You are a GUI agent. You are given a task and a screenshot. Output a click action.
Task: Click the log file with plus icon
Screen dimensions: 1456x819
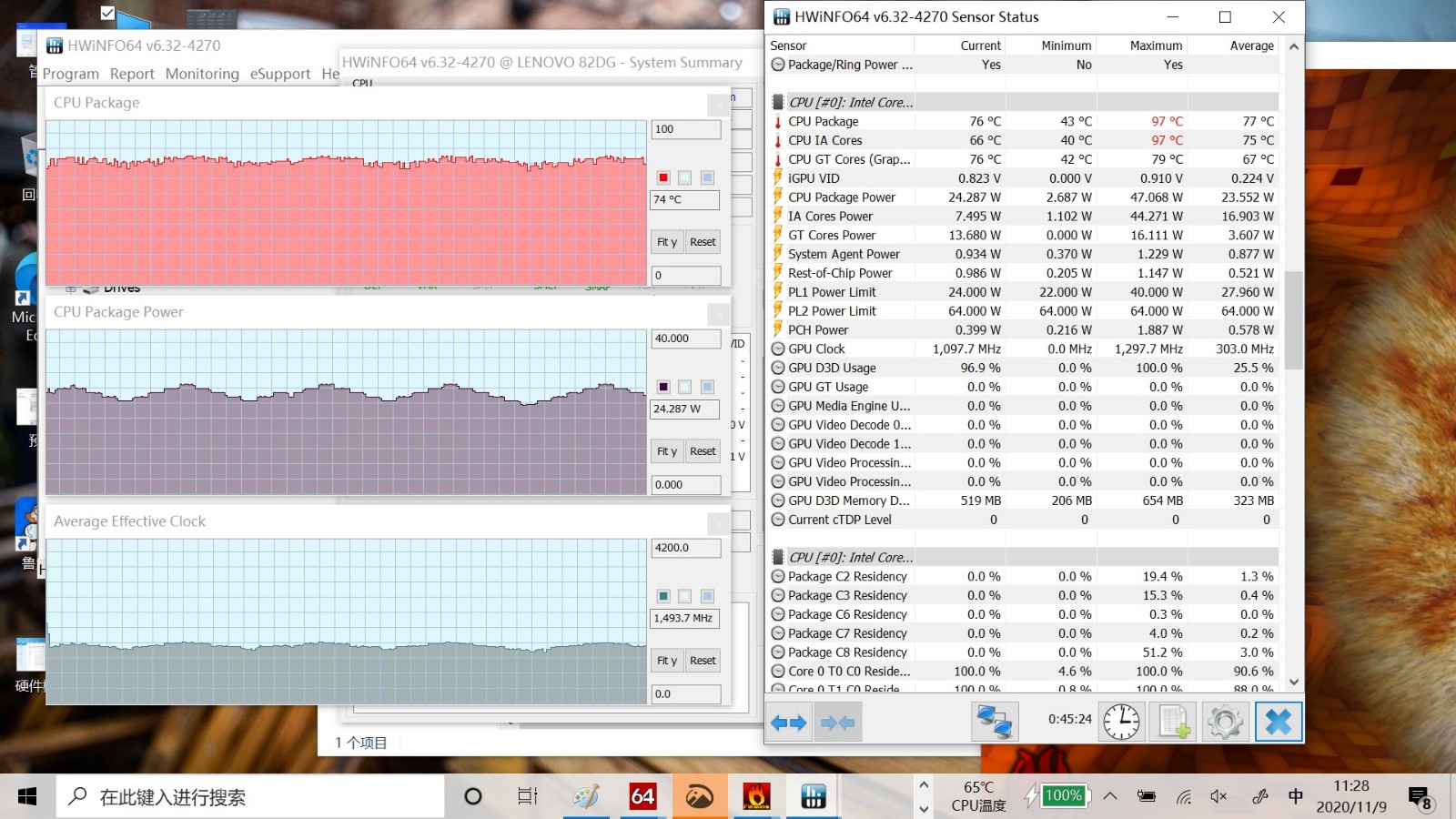[1173, 723]
